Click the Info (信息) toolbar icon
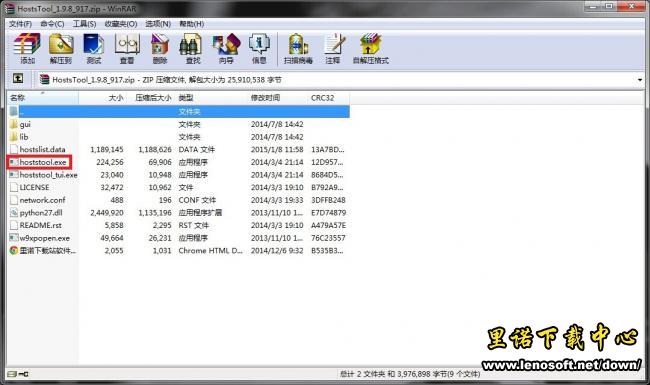This screenshot has height=385, width=650. tap(259, 48)
